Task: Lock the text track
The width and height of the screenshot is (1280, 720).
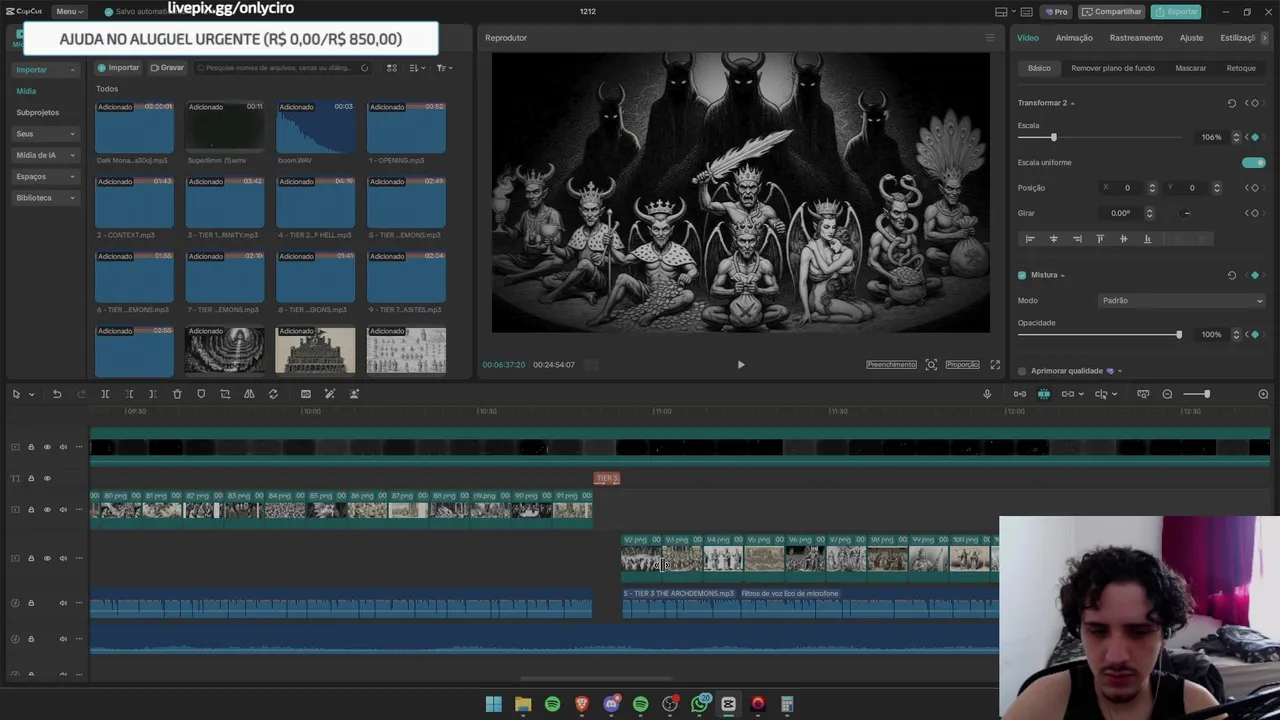Action: click(31, 479)
